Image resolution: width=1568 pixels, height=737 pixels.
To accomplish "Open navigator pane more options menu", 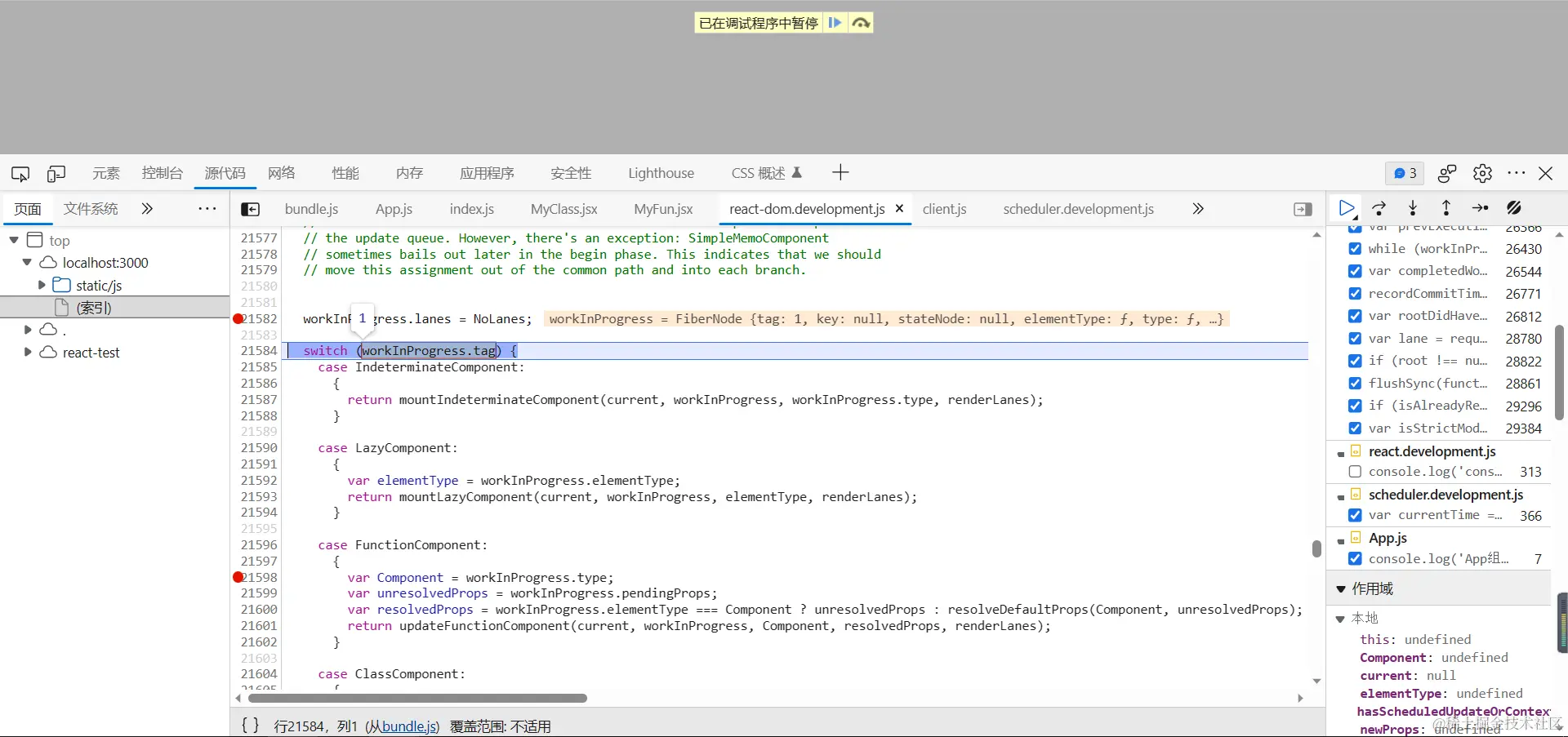I will point(207,209).
